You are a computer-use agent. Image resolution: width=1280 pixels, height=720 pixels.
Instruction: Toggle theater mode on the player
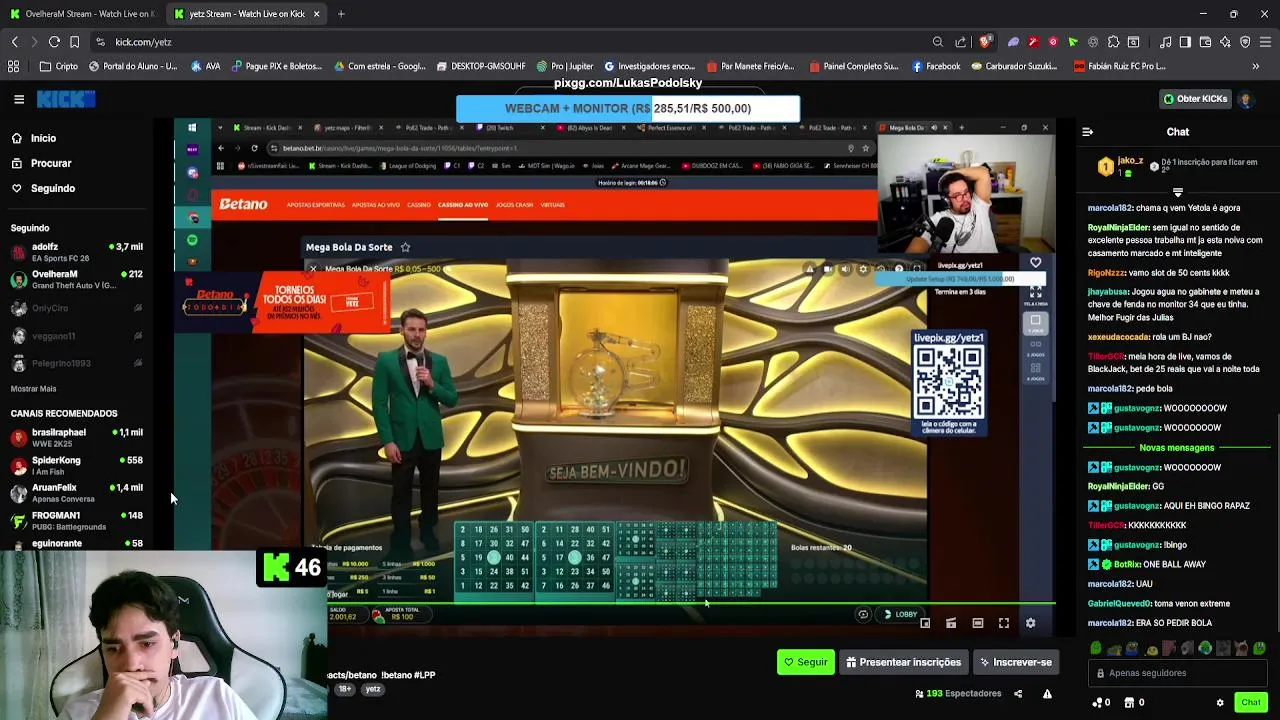pyautogui.click(x=977, y=623)
